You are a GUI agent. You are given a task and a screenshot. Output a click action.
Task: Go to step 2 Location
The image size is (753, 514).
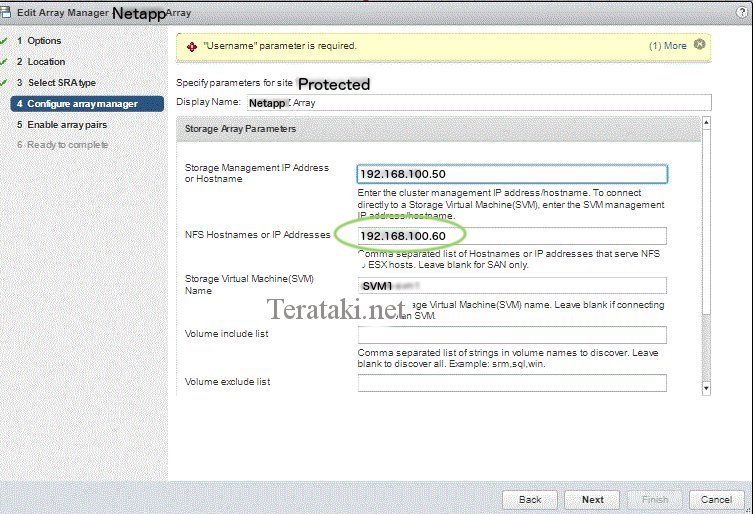point(41,61)
